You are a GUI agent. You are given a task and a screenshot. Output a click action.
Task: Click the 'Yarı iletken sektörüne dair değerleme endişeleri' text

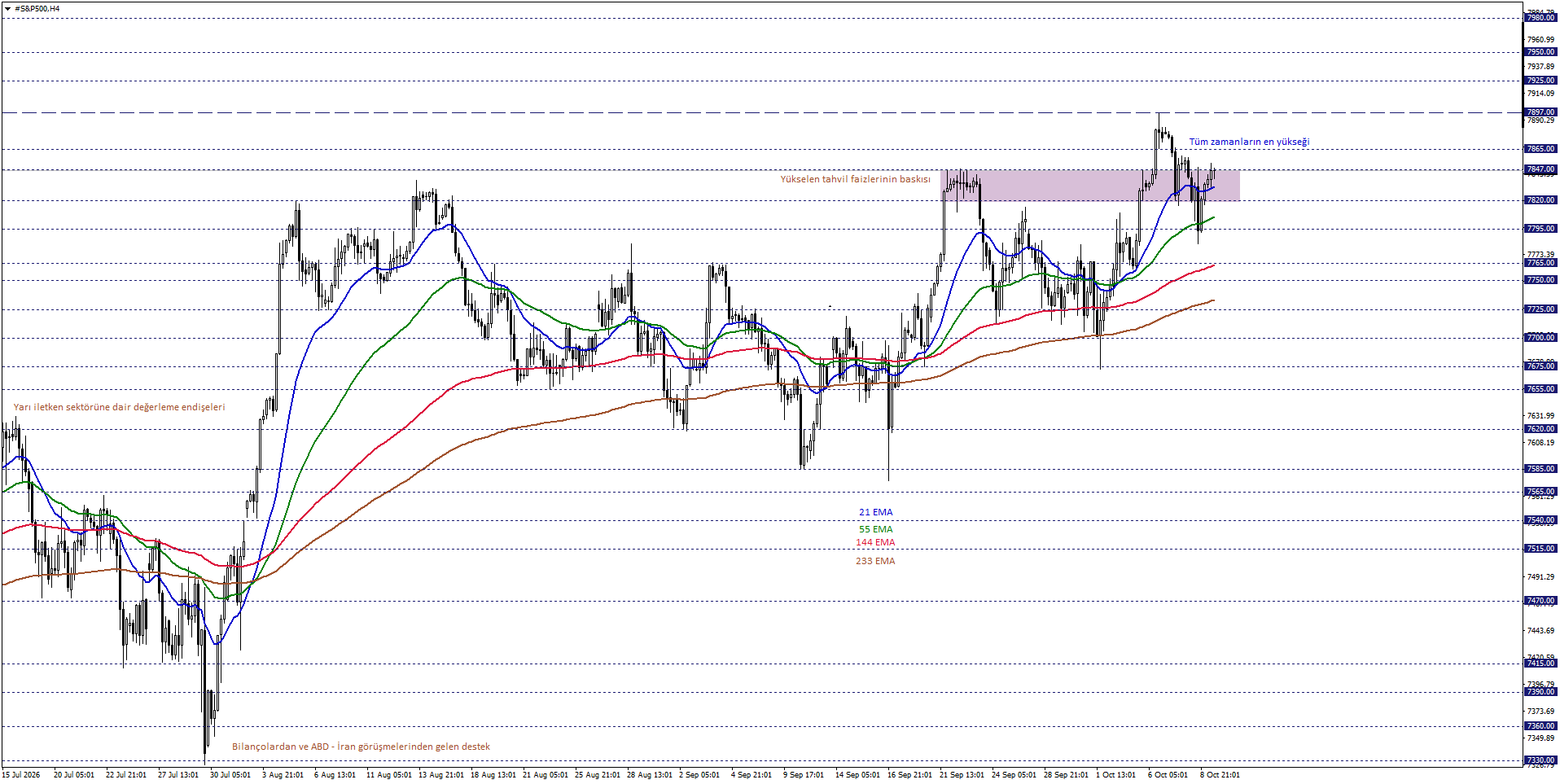(x=119, y=407)
